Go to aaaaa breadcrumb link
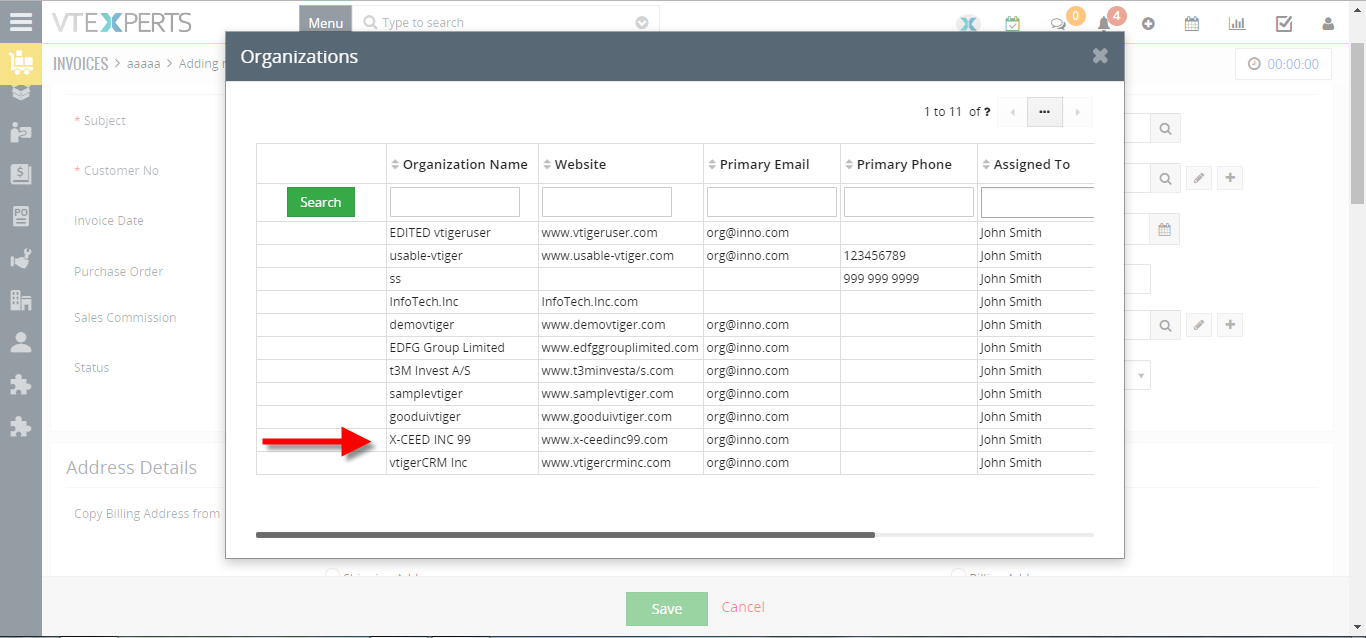Viewport: 1366px width, 638px height. coord(144,63)
